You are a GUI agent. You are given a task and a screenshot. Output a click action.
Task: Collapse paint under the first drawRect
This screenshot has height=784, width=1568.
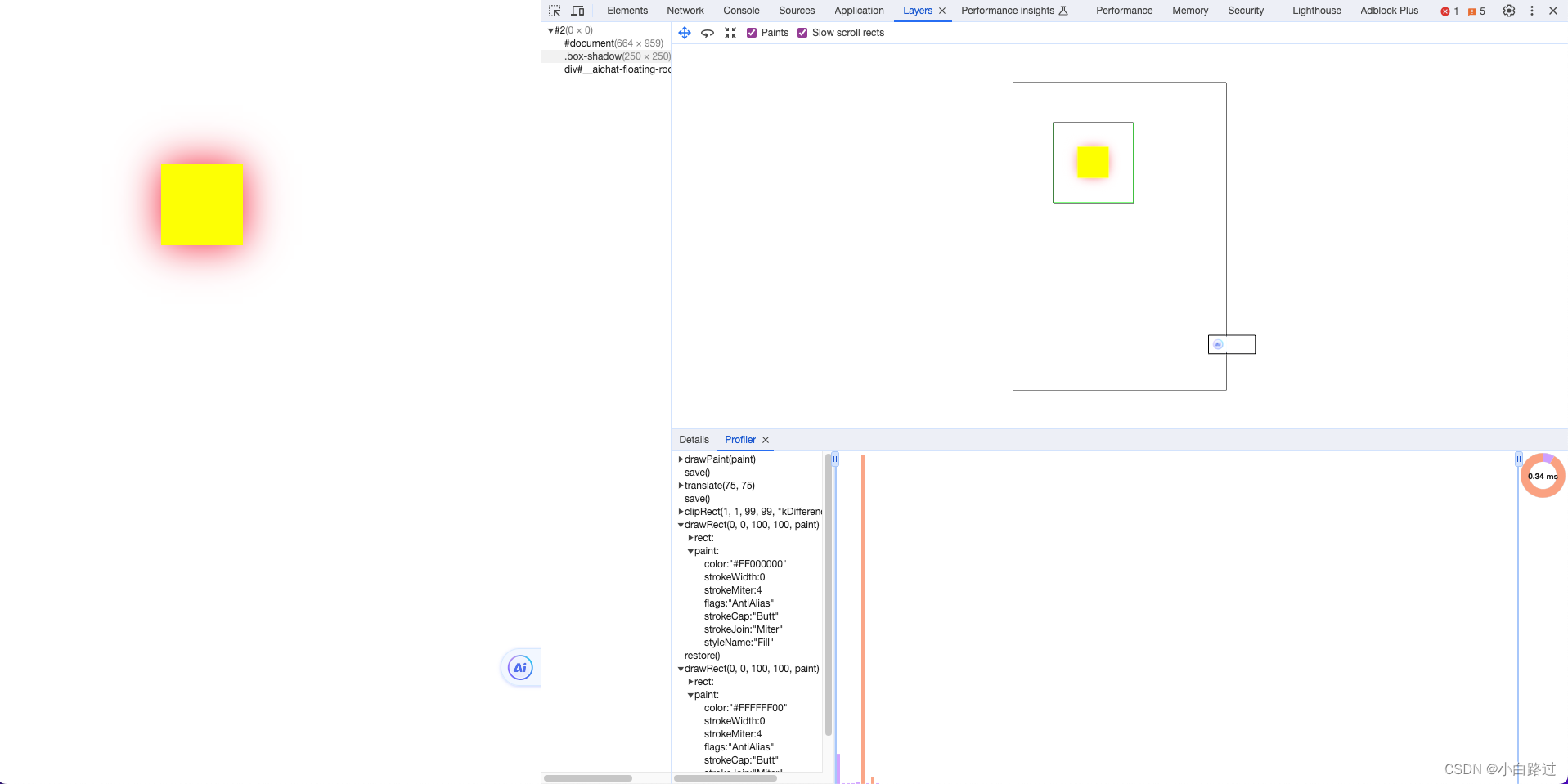690,551
